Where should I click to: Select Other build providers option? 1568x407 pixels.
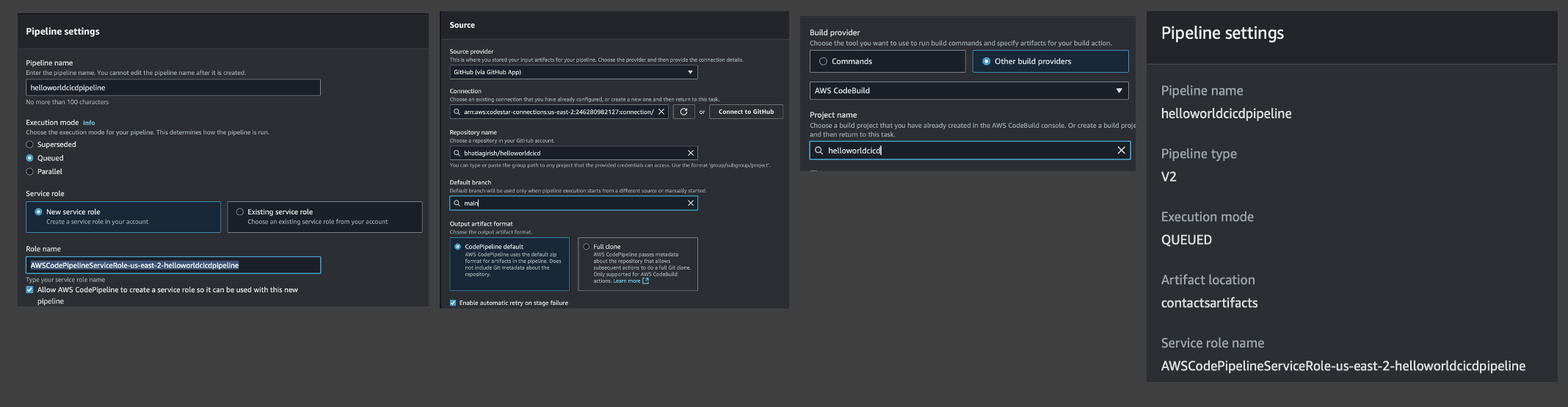coord(1050,61)
